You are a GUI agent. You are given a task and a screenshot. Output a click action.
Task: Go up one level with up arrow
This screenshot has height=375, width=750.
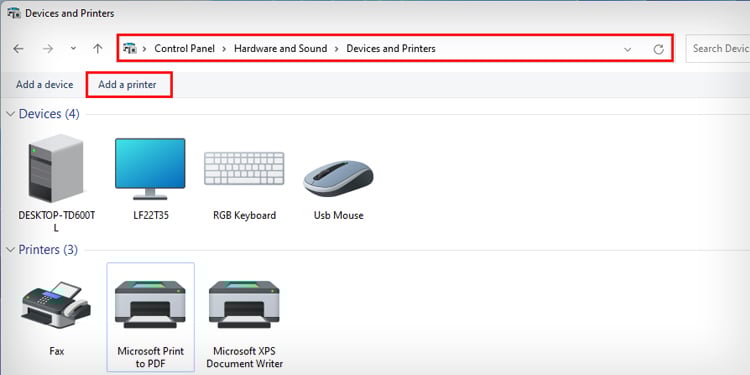pyautogui.click(x=98, y=48)
